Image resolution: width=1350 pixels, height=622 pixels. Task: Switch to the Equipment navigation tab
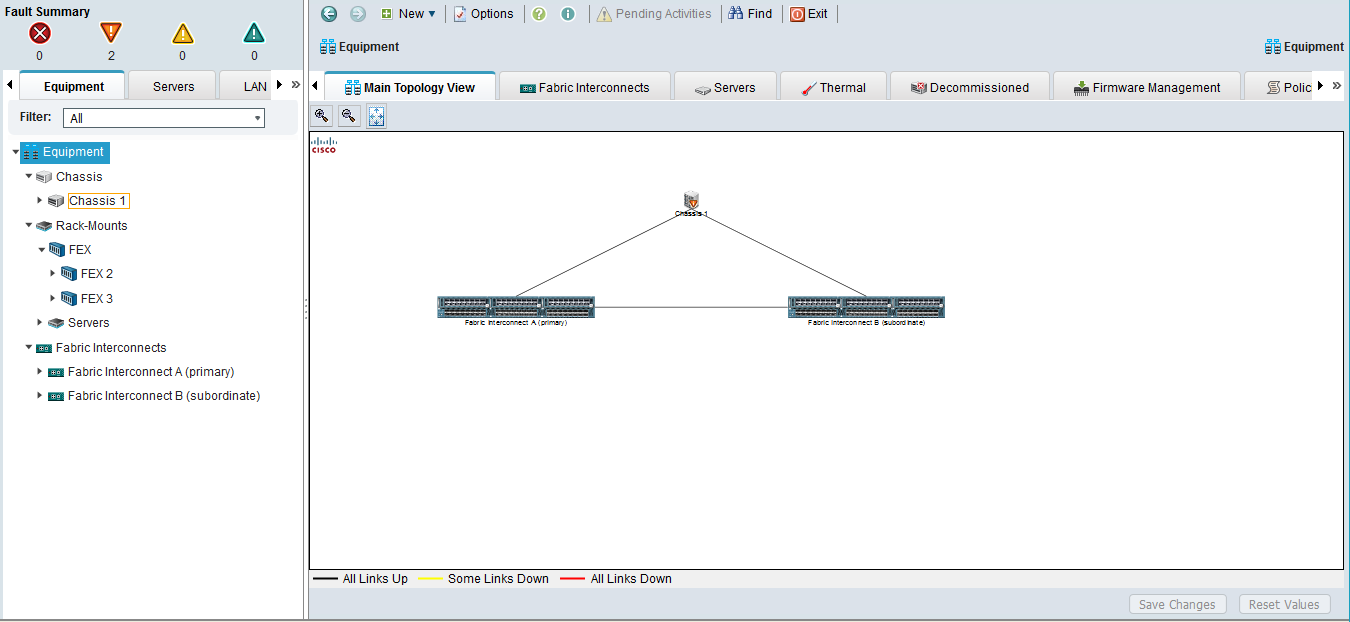[73, 86]
